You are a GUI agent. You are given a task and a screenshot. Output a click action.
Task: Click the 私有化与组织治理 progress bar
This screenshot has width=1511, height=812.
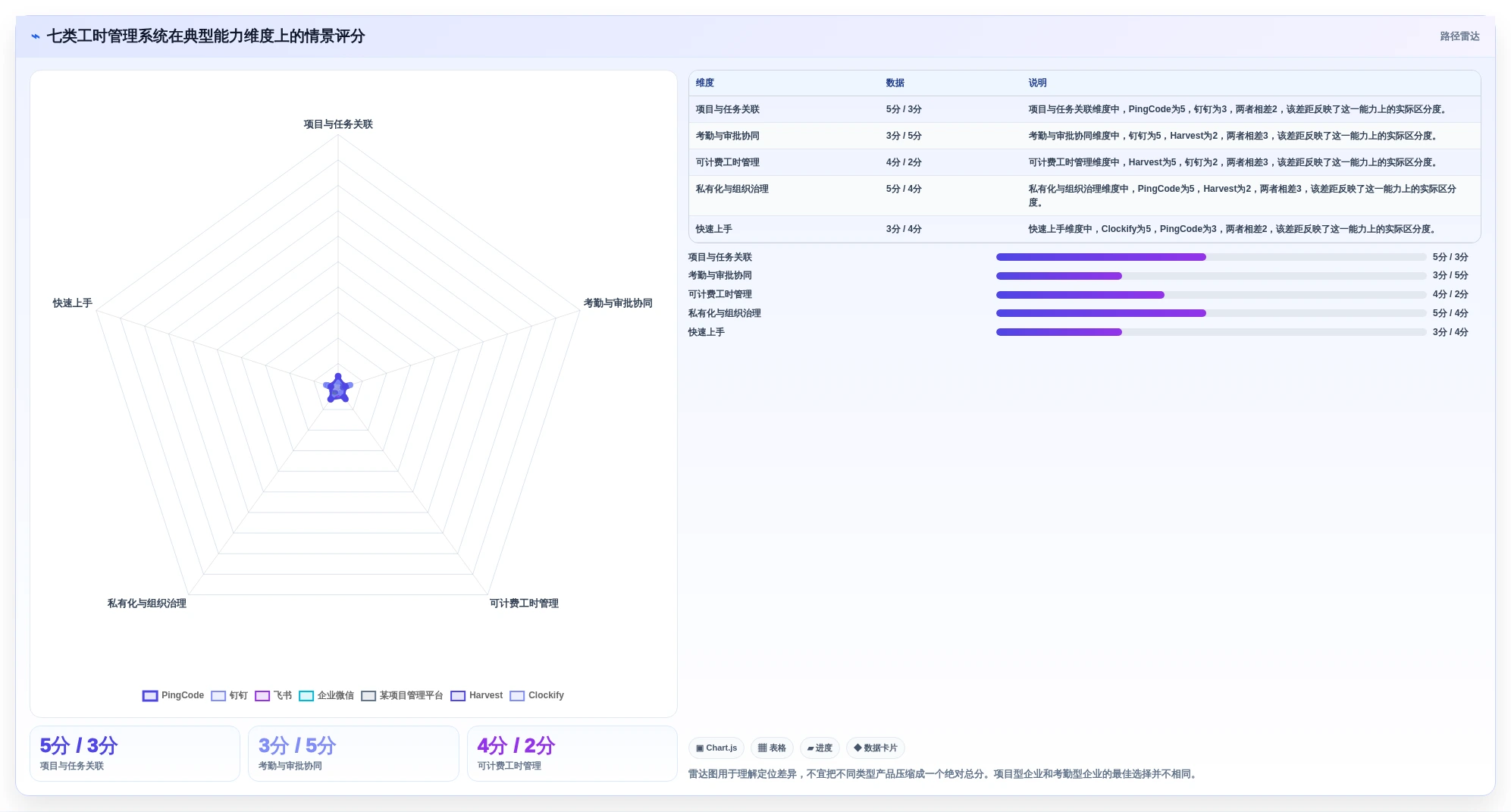[x=1211, y=313]
